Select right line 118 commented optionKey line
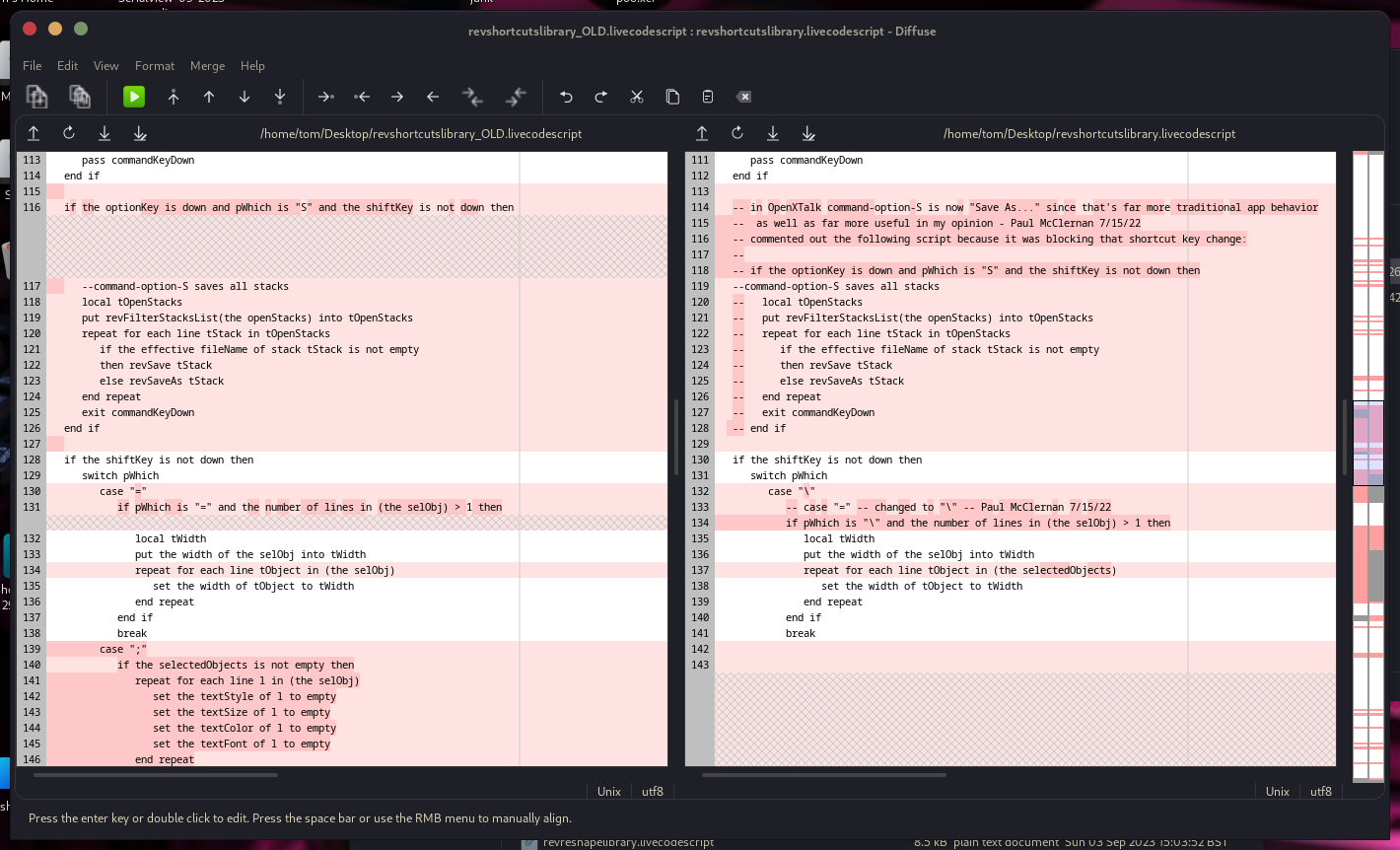This screenshot has width=1400, height=850. [966, 270]
